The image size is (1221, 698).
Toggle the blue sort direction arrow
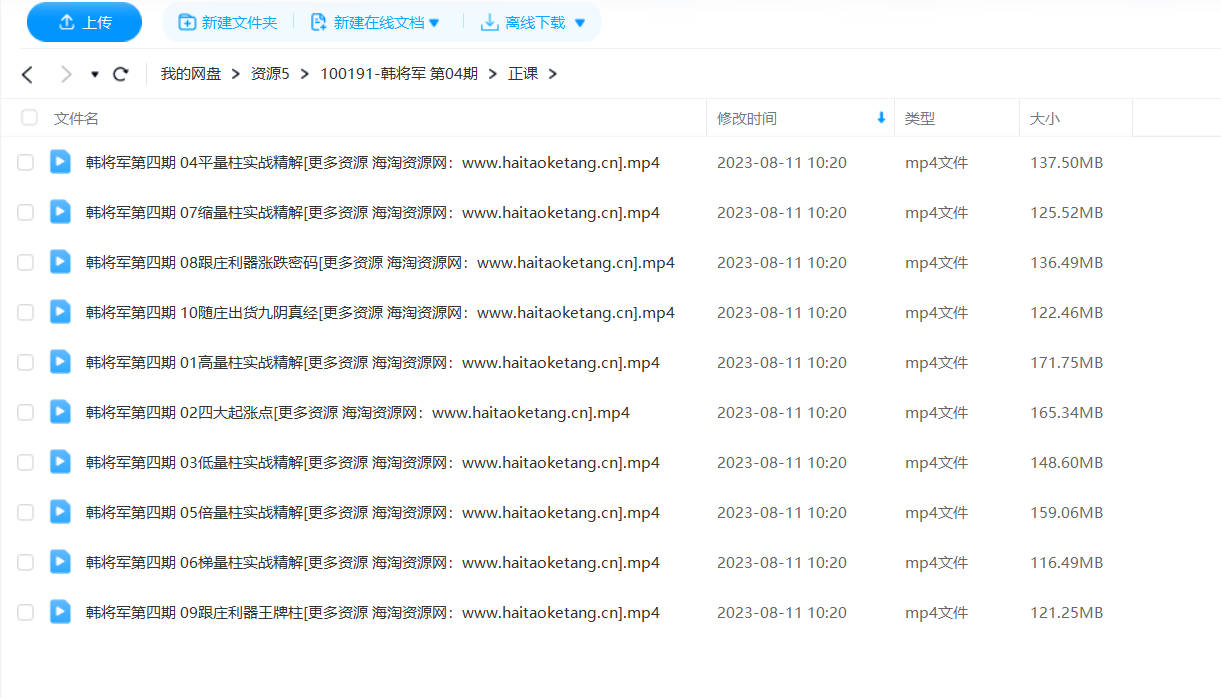point(881,117)
